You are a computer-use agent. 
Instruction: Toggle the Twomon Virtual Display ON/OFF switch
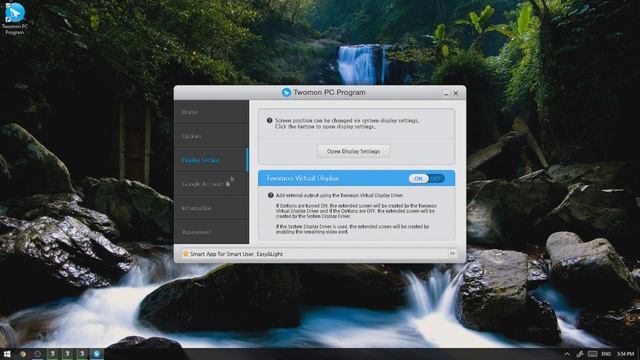click(x=427, y=178)
